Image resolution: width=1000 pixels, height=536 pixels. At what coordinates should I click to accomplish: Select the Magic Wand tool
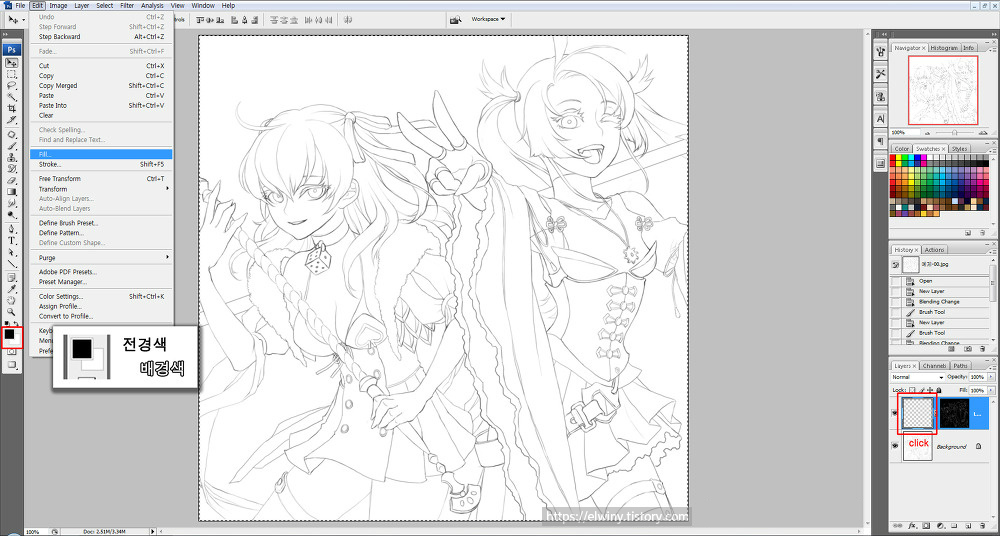point(12,96)
